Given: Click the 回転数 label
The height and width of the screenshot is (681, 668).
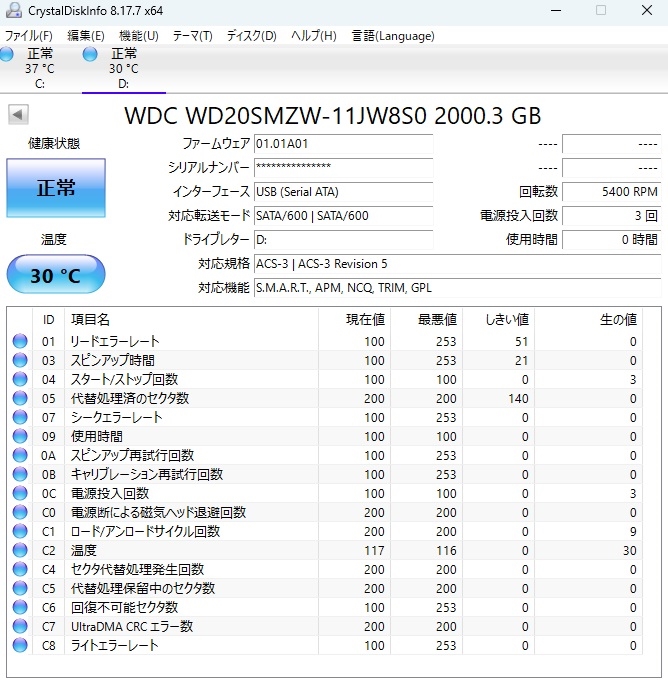Looking at the screenshot, I should click(x=538, y=192).
